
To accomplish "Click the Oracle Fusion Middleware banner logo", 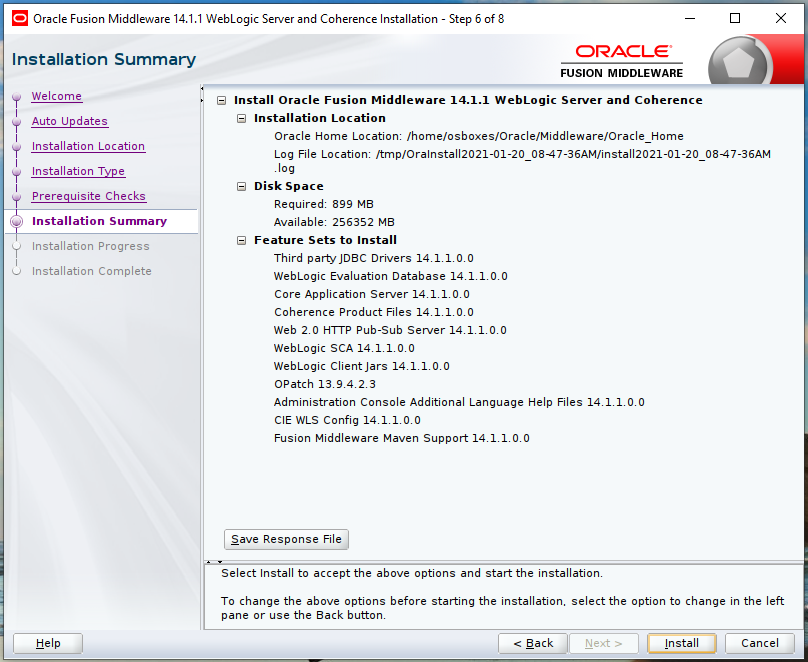I will coord(622,61).
